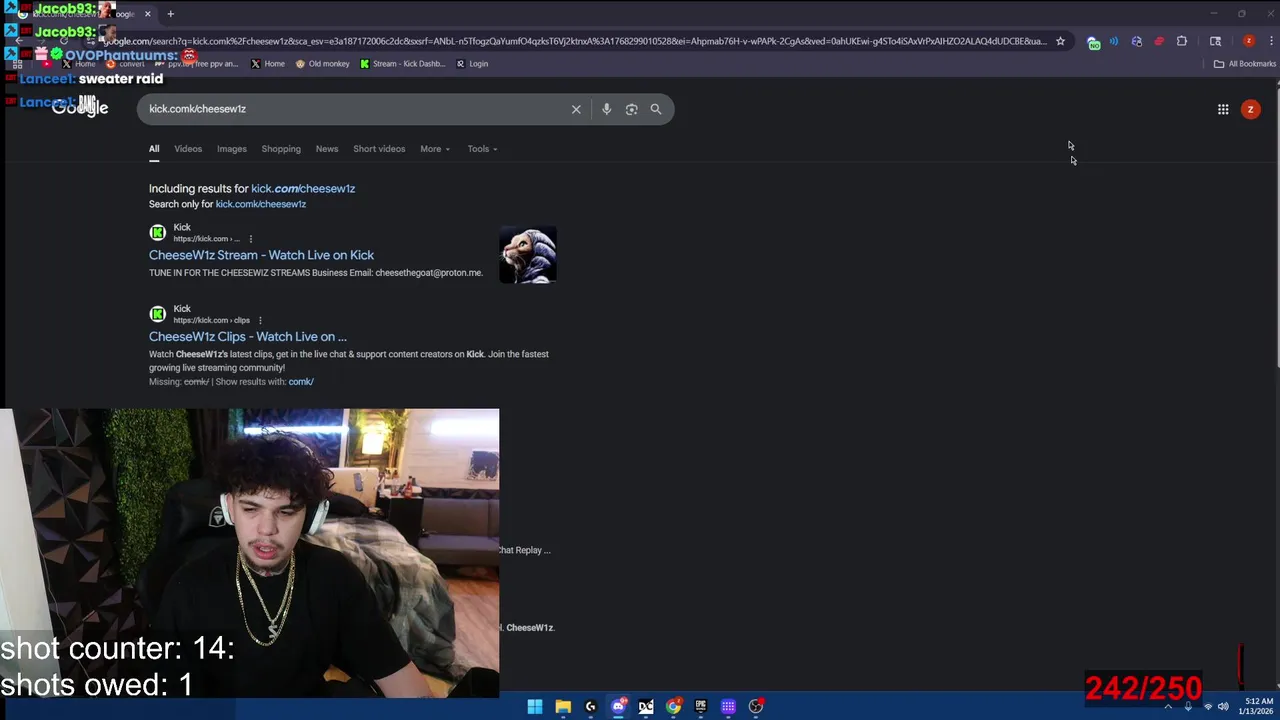Image resolution: width=1280 pixels, height=720 pixels.
Task: Click the Kick favicon of the first result
Action: (x=157, y=232)
